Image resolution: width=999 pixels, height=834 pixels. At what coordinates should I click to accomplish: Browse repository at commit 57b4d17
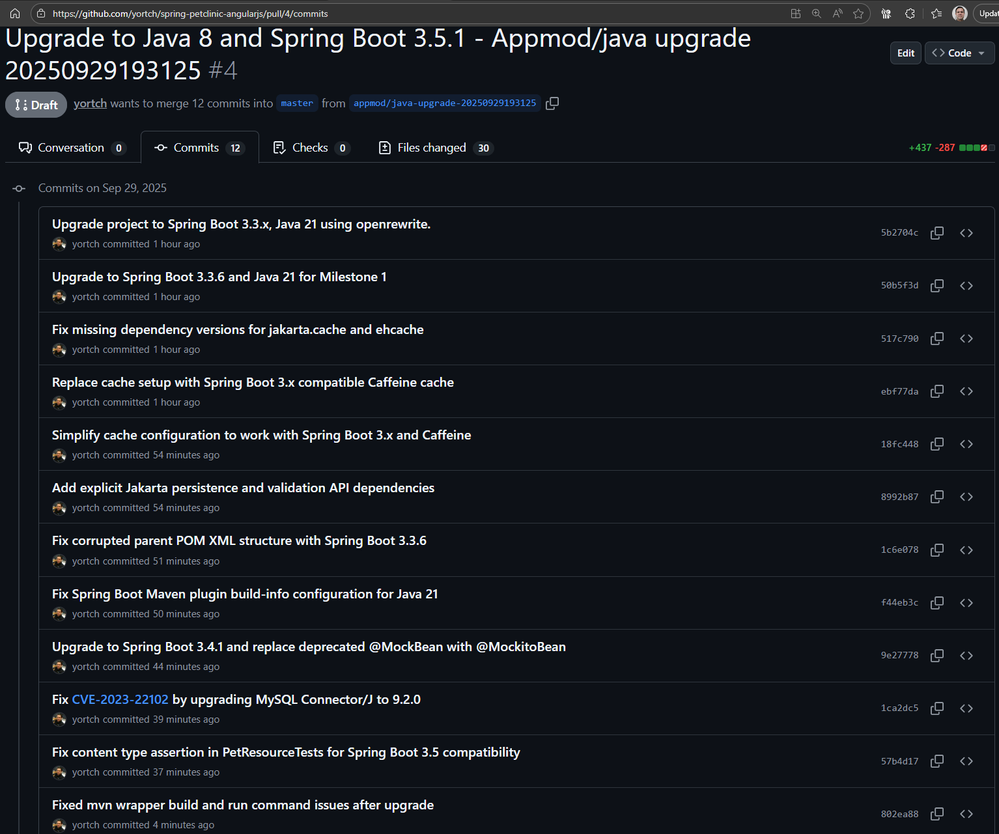pyautogui.click(x=967, y=761)
